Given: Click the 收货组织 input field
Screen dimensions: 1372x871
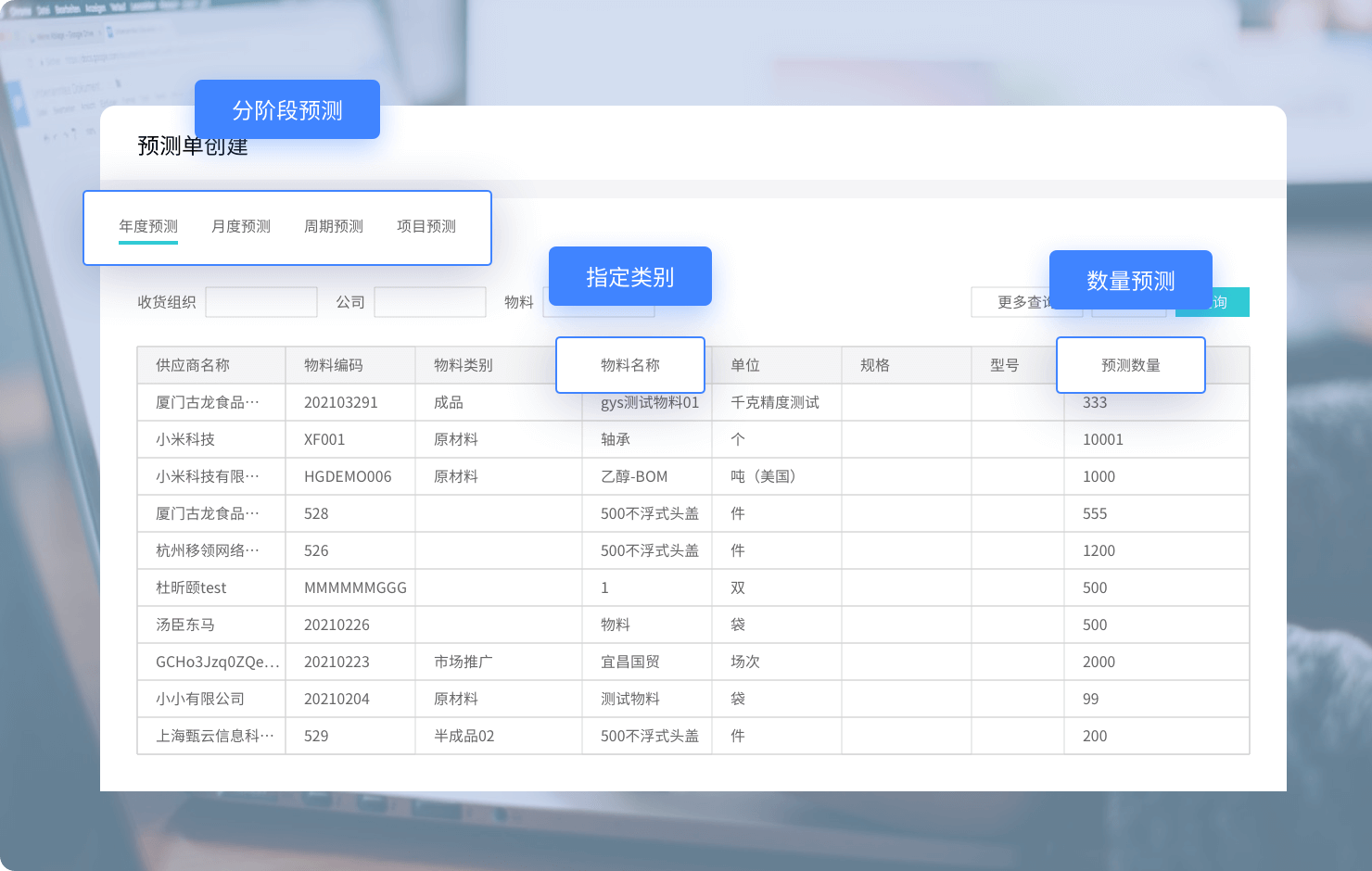Looking at the screenshot, I should click(x=261, y=301).
